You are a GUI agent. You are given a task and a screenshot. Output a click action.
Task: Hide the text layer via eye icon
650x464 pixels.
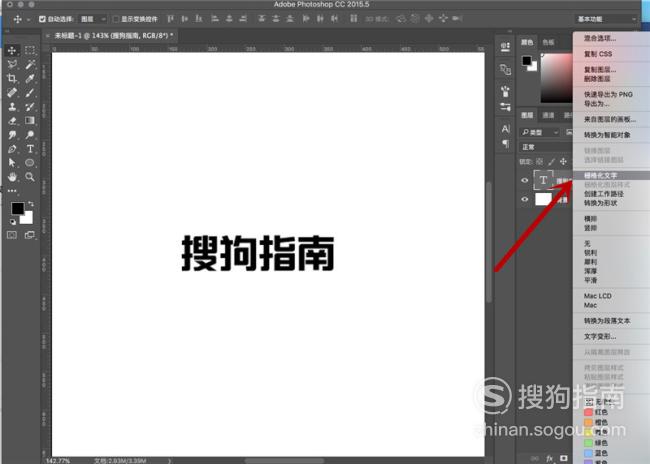click(x=524, y=180)
